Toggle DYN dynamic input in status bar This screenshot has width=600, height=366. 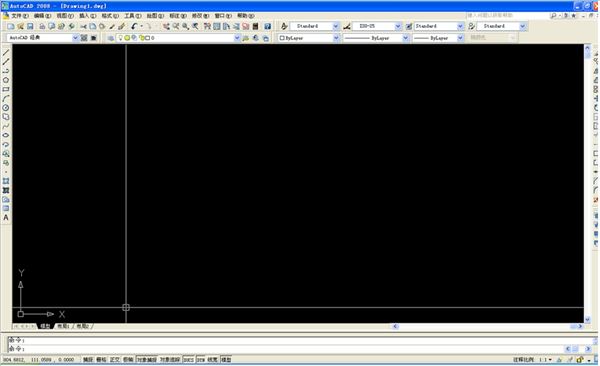[x=201, y=359]
